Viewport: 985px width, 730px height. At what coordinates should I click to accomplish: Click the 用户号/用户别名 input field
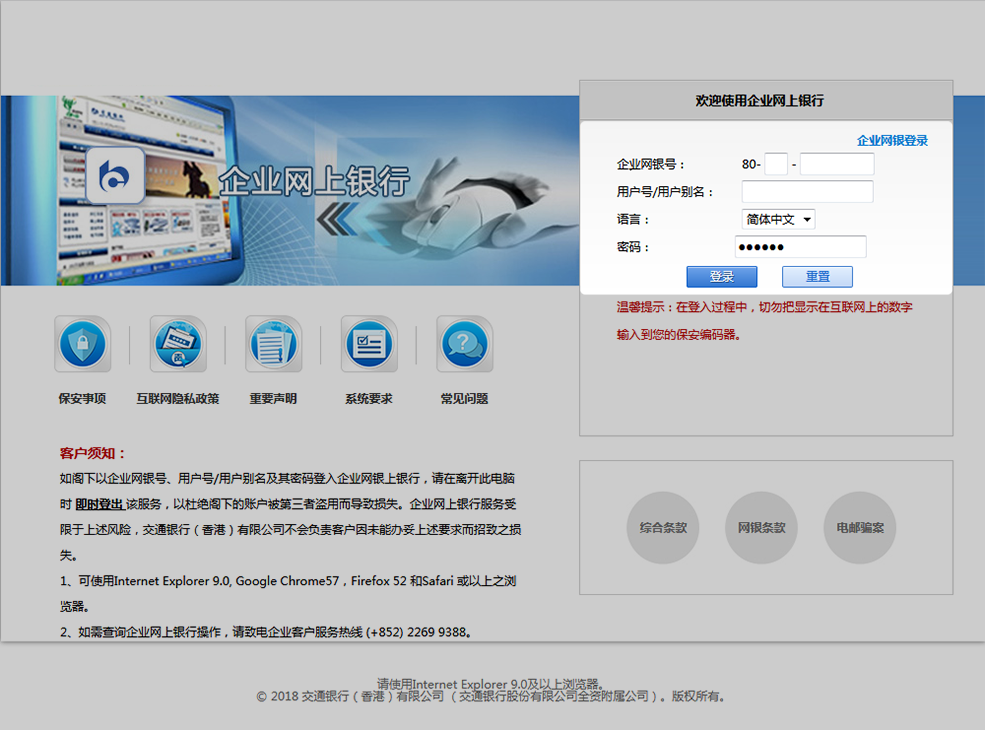[807, 192]
